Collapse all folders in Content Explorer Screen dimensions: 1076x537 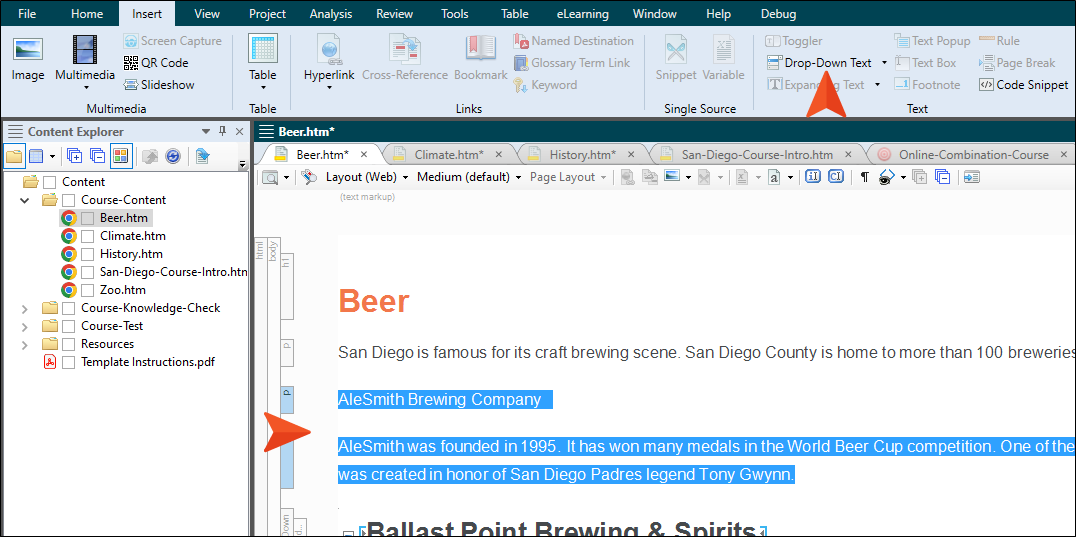coord(97,156)
